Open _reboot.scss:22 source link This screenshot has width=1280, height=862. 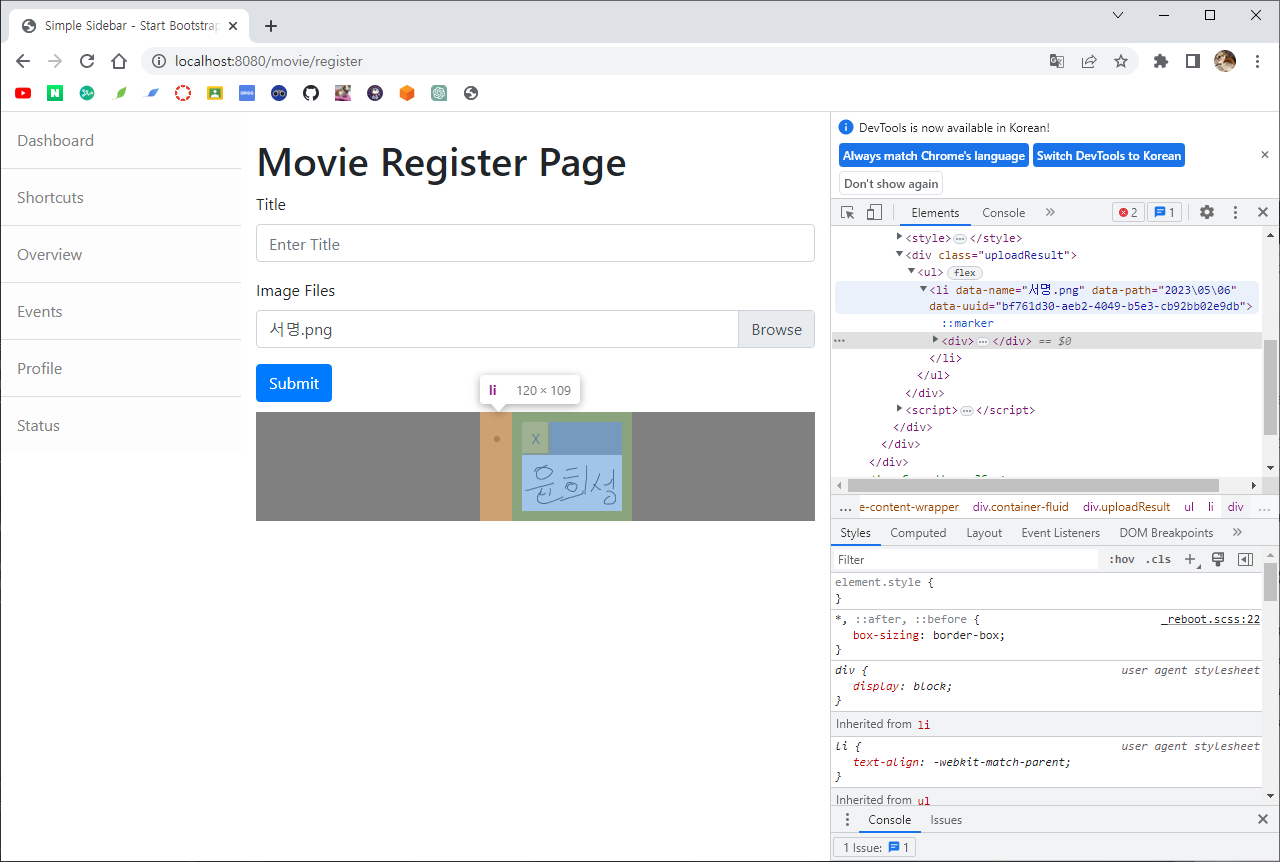[1210, 620]
